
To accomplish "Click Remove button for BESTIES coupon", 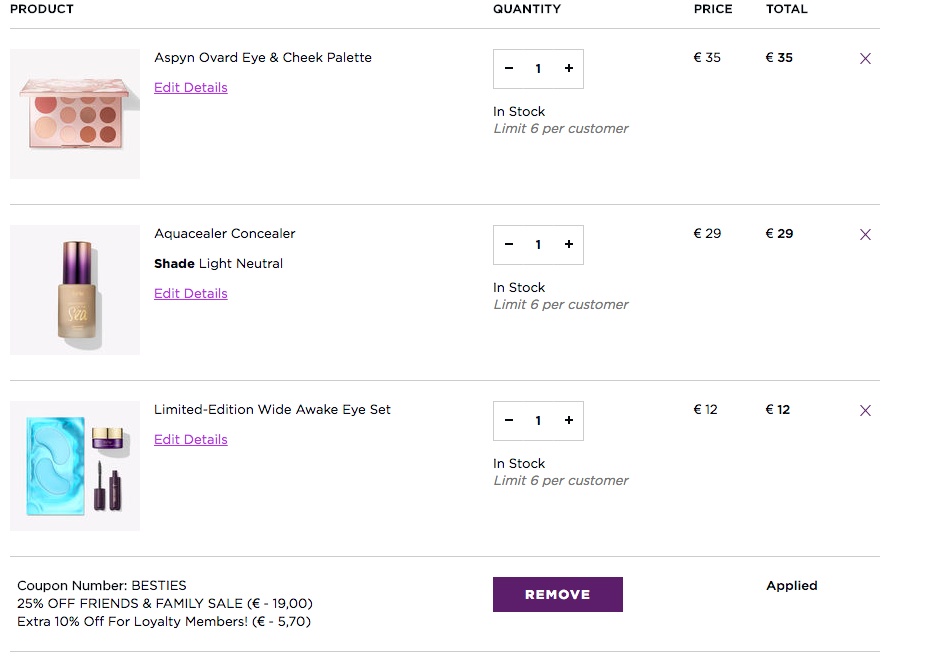I will point(557,594).
